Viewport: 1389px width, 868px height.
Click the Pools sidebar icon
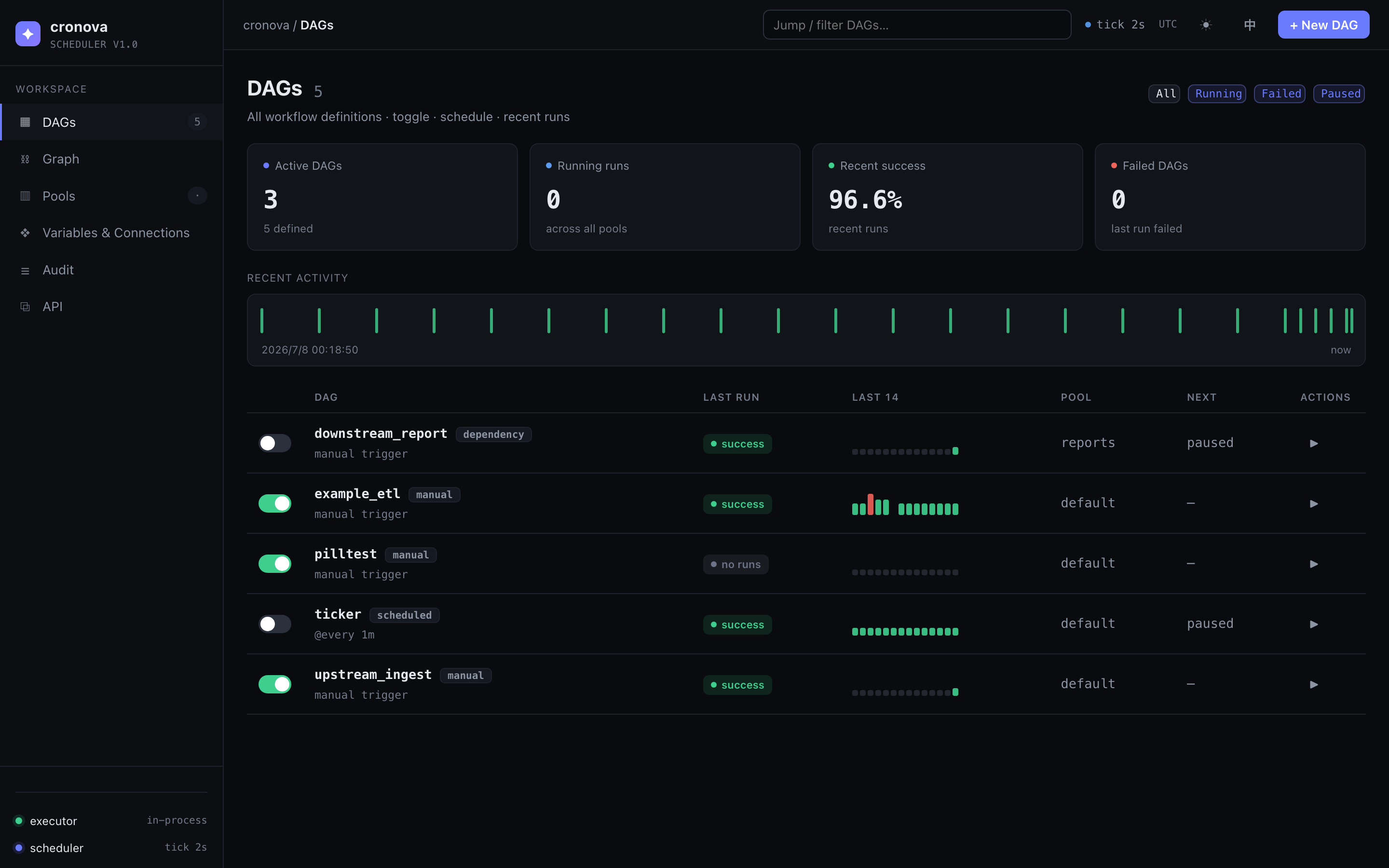pos(25,196)
